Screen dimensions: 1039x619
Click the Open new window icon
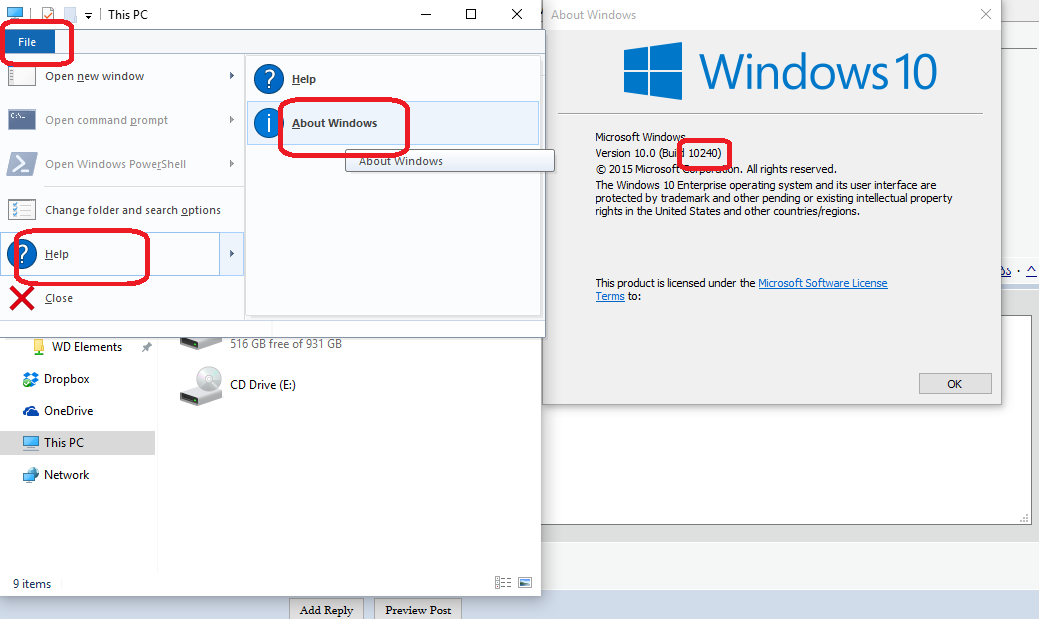click(22, 76)
